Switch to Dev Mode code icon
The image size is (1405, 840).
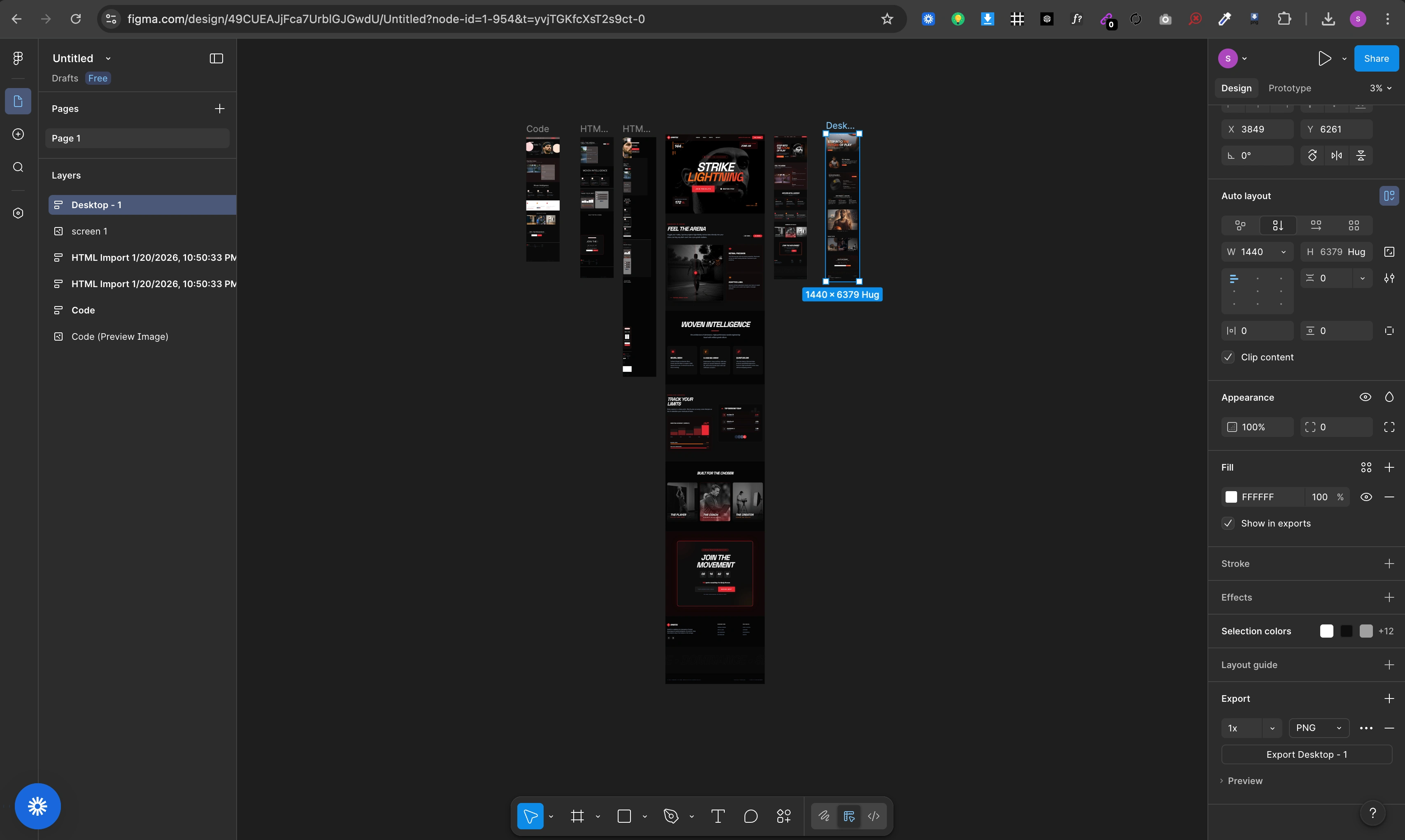tap(873, 816)
